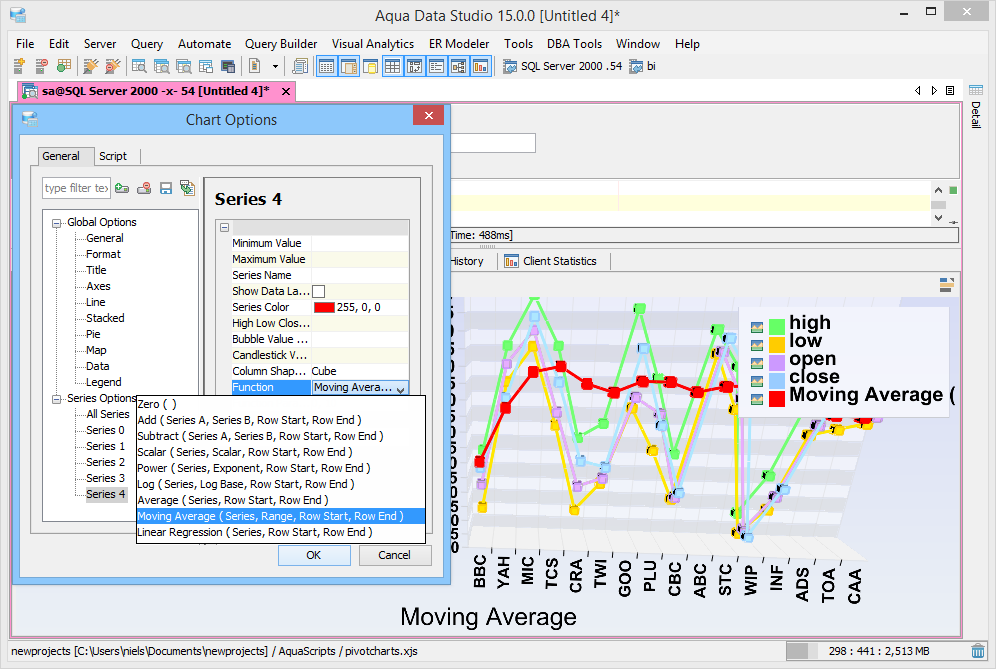Click the server icon with red minus
996x669 pixels.
click(x=41, y=66)
